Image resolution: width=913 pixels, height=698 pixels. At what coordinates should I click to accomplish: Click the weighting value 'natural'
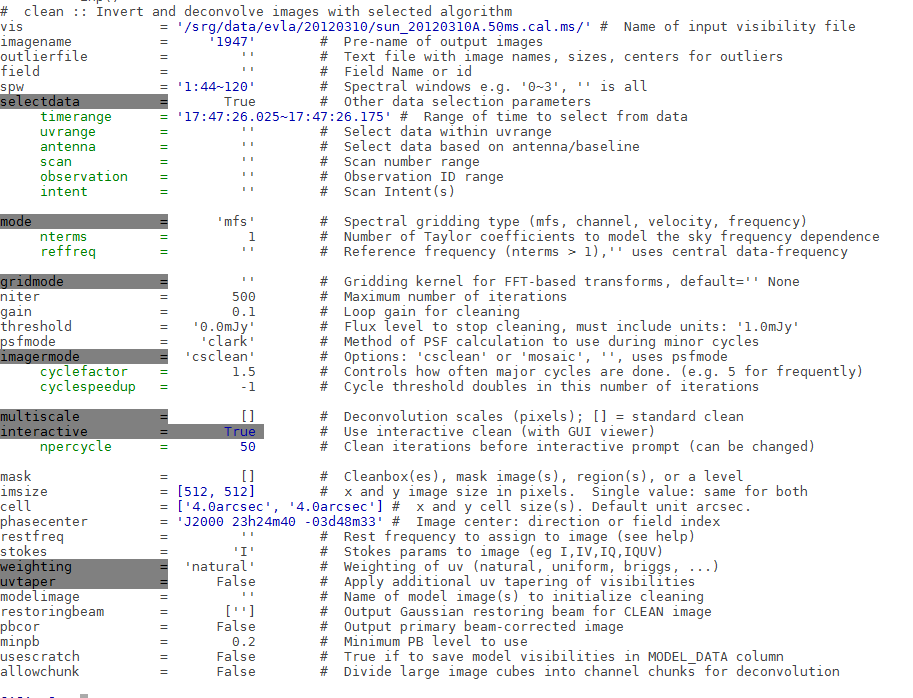(x=220, y=566)
